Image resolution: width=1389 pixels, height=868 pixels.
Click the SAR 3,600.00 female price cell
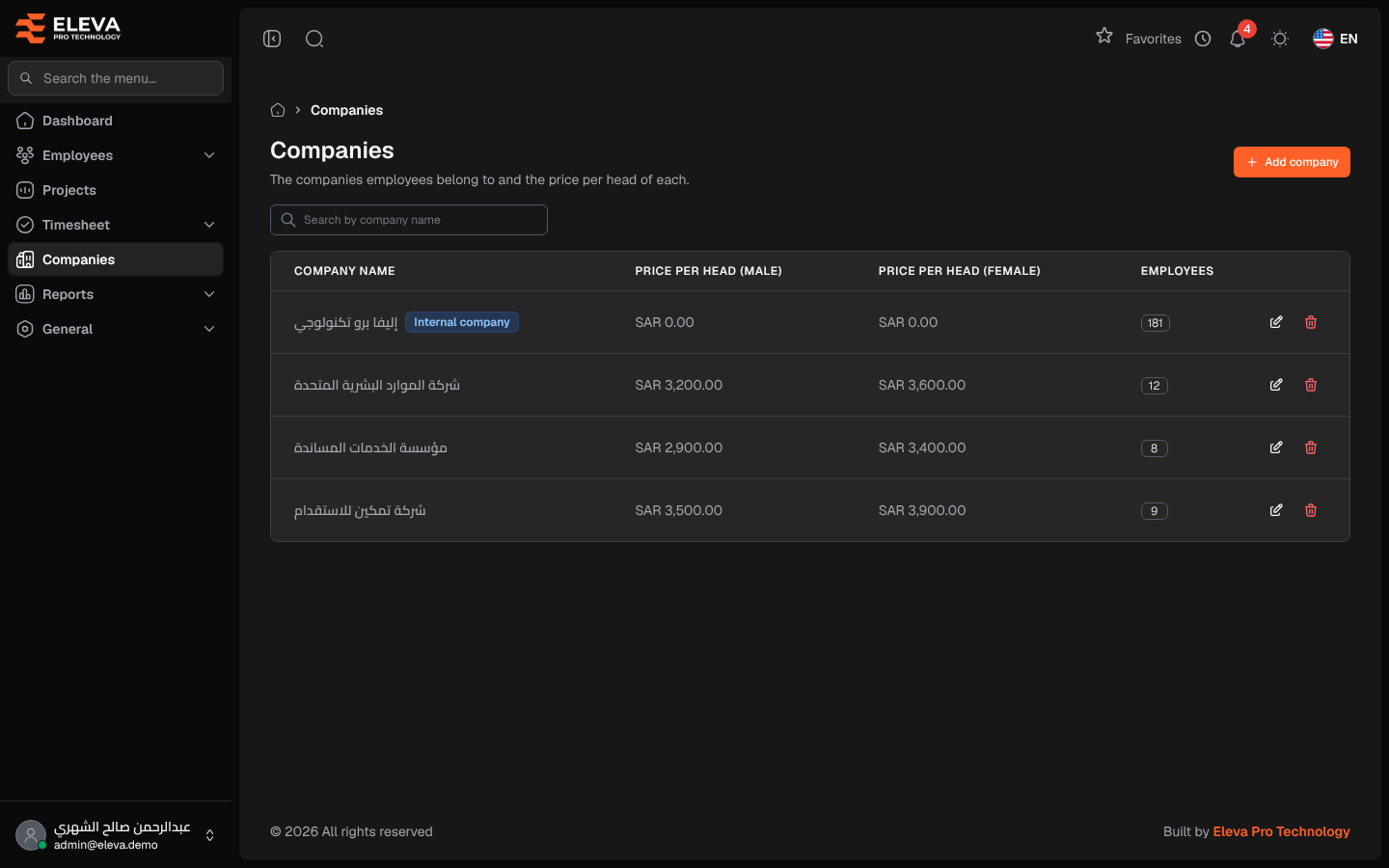pyautogui.click(x=922, y=385)
